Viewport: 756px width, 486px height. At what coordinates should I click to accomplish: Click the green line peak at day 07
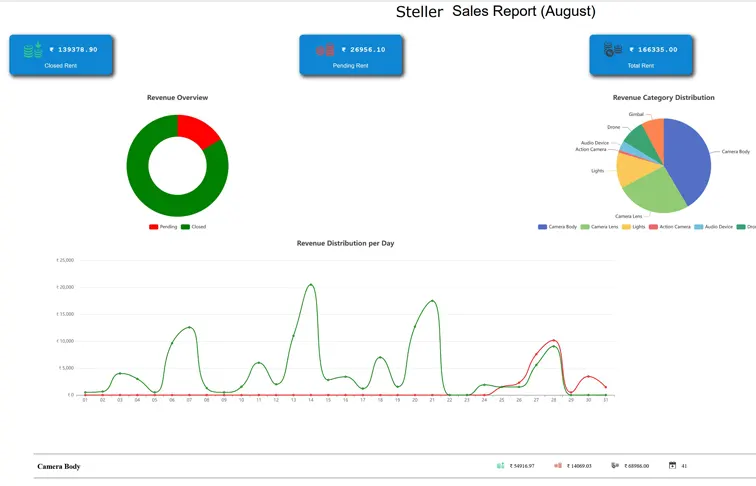(189, 327)
